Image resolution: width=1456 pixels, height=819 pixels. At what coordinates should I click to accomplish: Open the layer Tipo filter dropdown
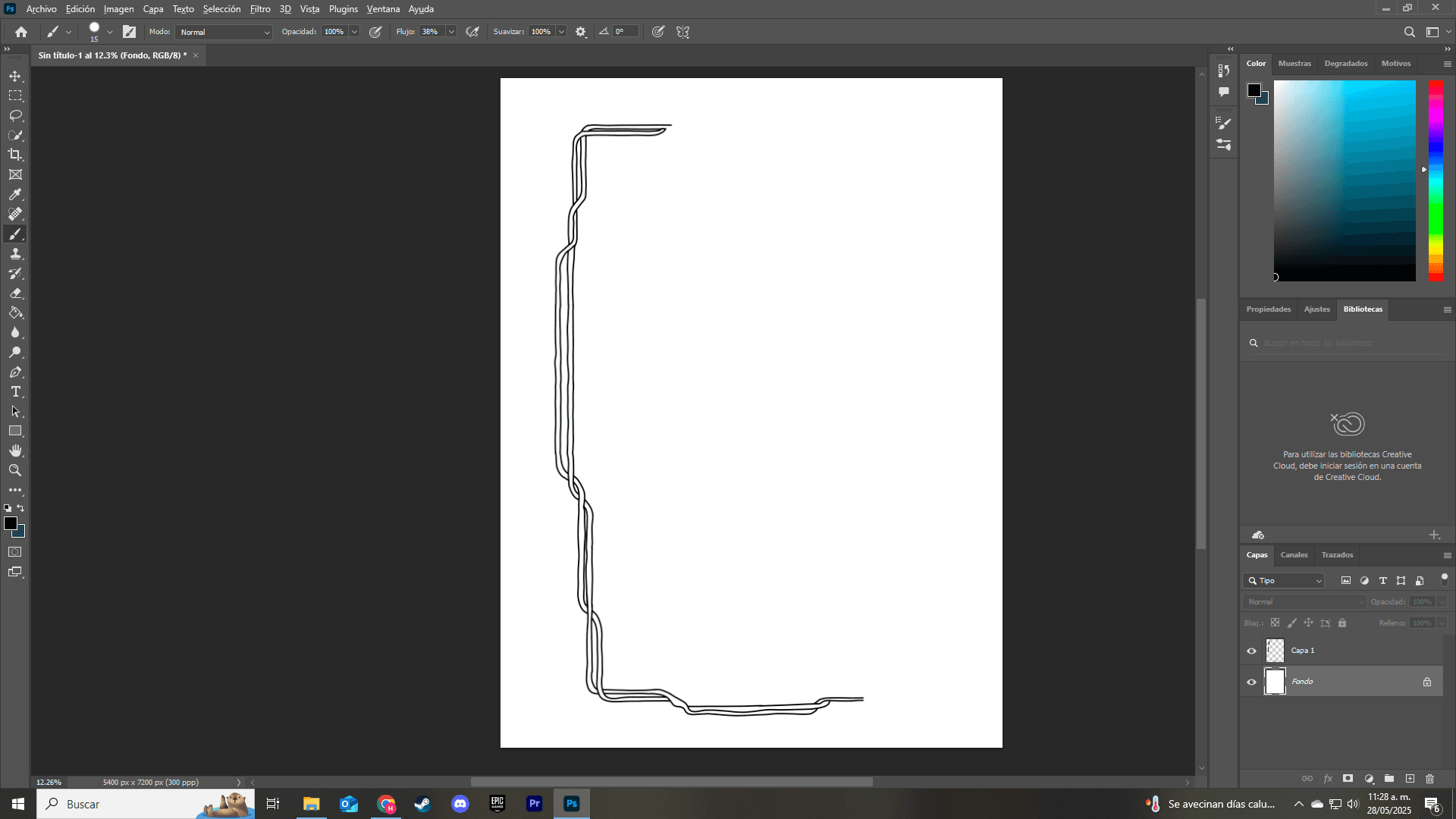[x=1284, y=581]
